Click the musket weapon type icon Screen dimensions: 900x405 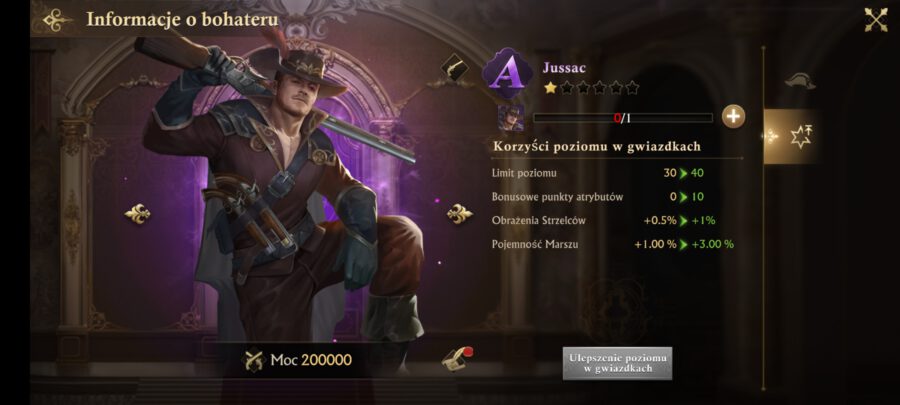tap(454, 68)
